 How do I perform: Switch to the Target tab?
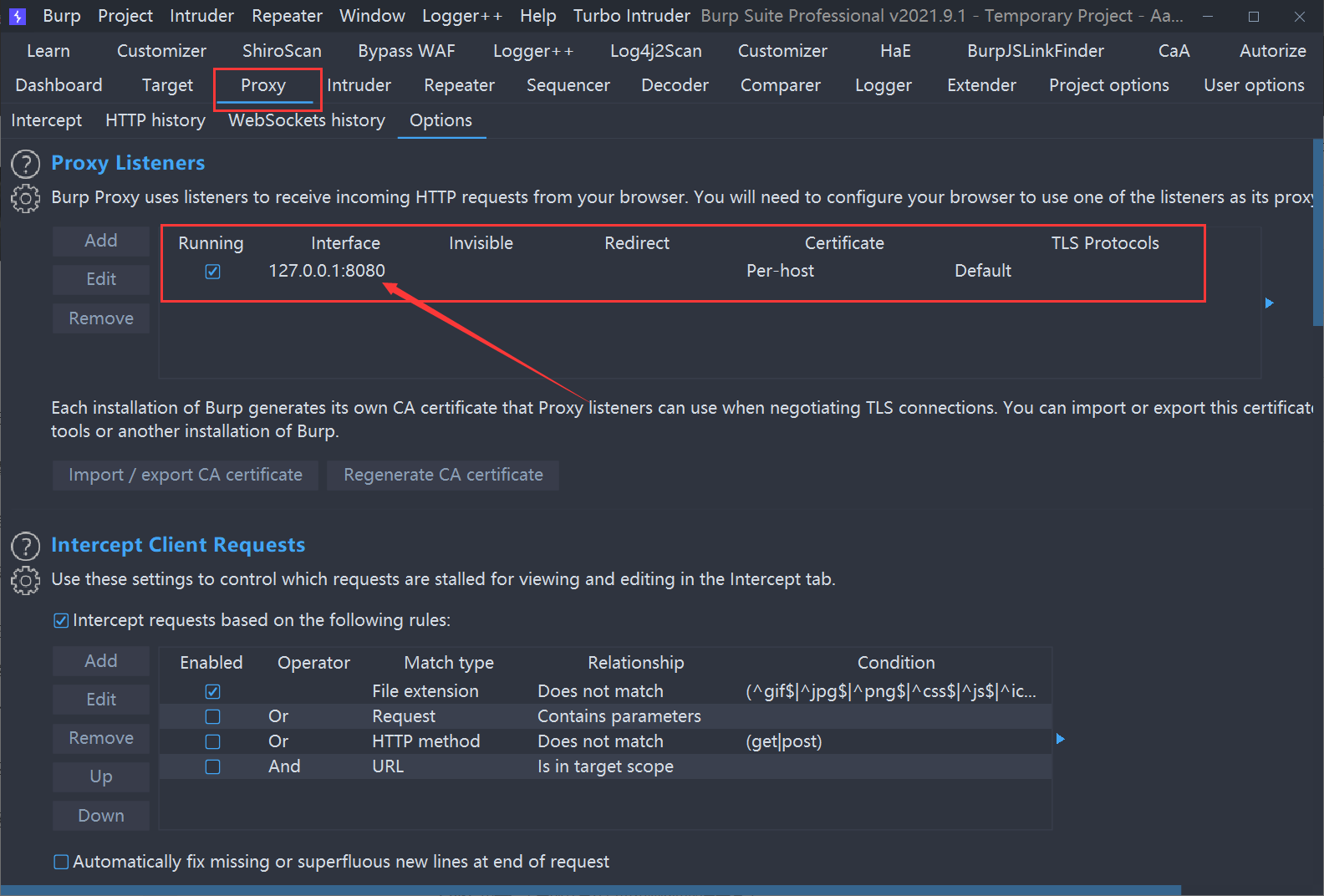tap(167, 85)
